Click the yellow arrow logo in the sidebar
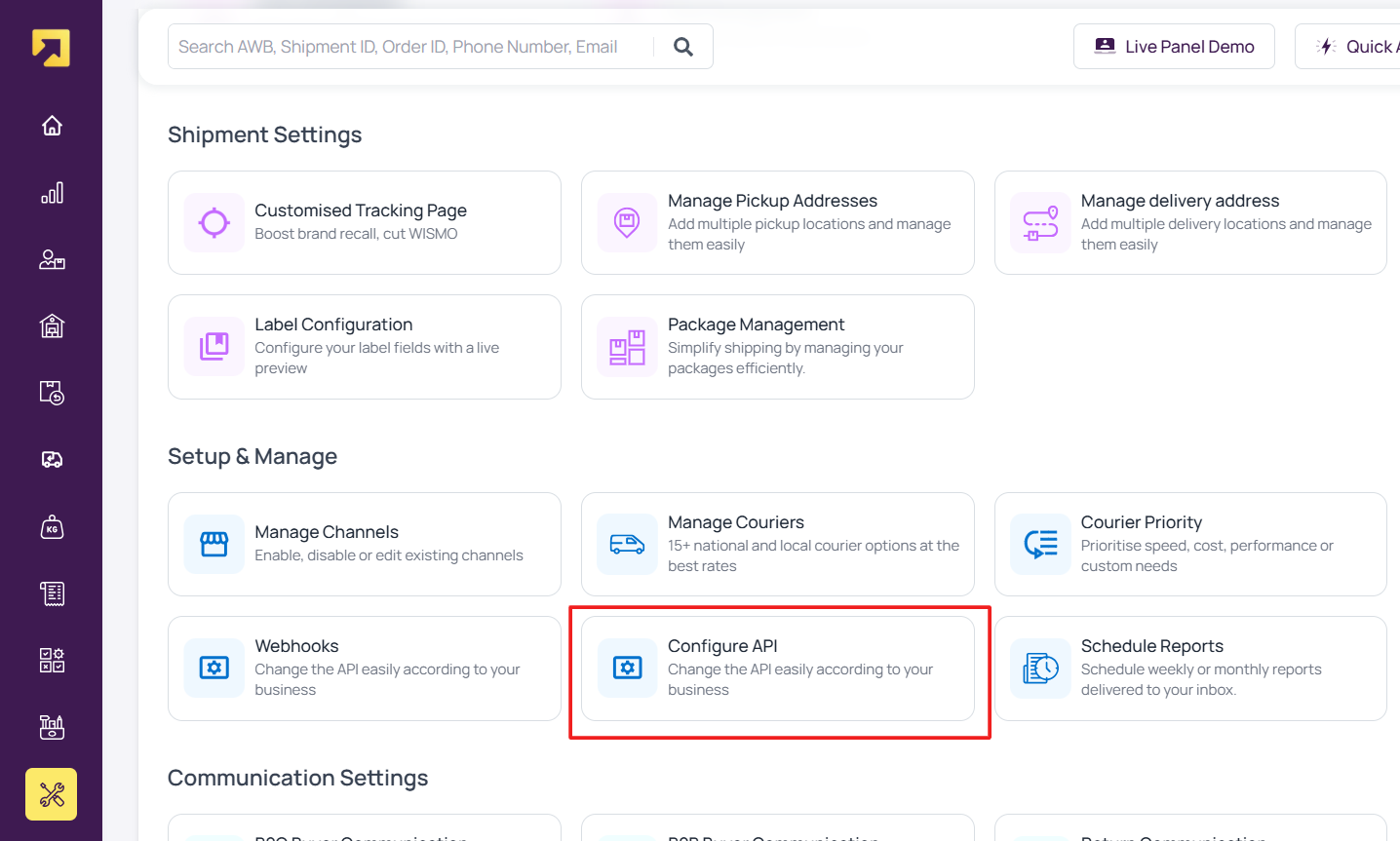Viewport: 1400px width, 841px height. 51,48
